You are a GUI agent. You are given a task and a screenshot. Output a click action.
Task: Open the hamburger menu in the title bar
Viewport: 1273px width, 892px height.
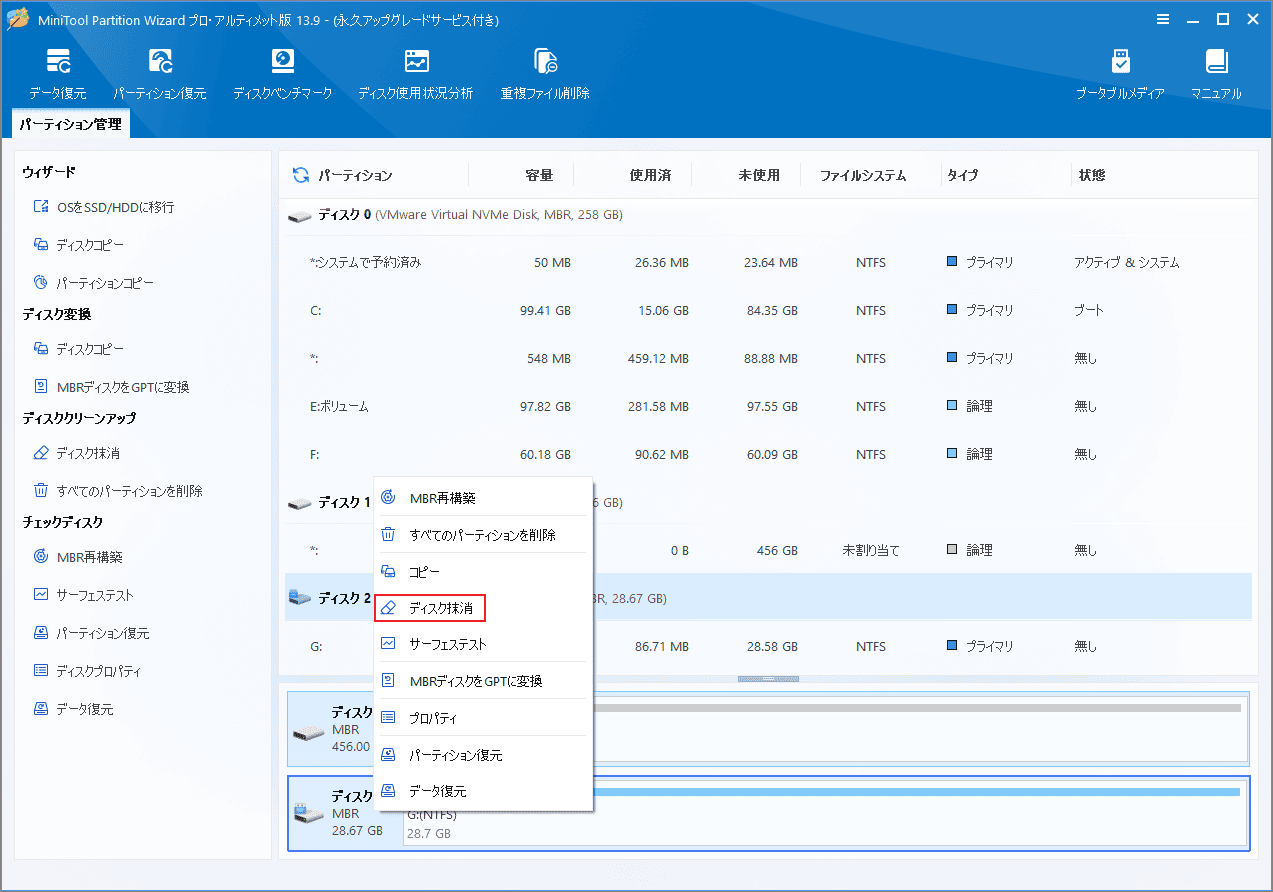1162,19
